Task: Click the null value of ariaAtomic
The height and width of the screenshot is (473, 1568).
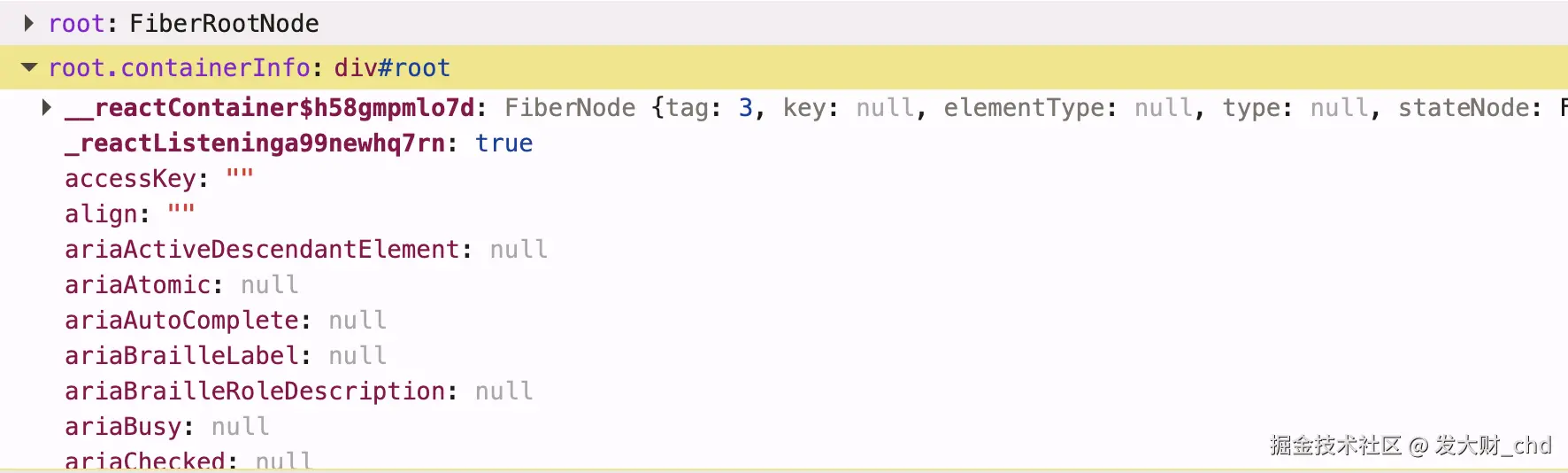Action: click(269, 285)
